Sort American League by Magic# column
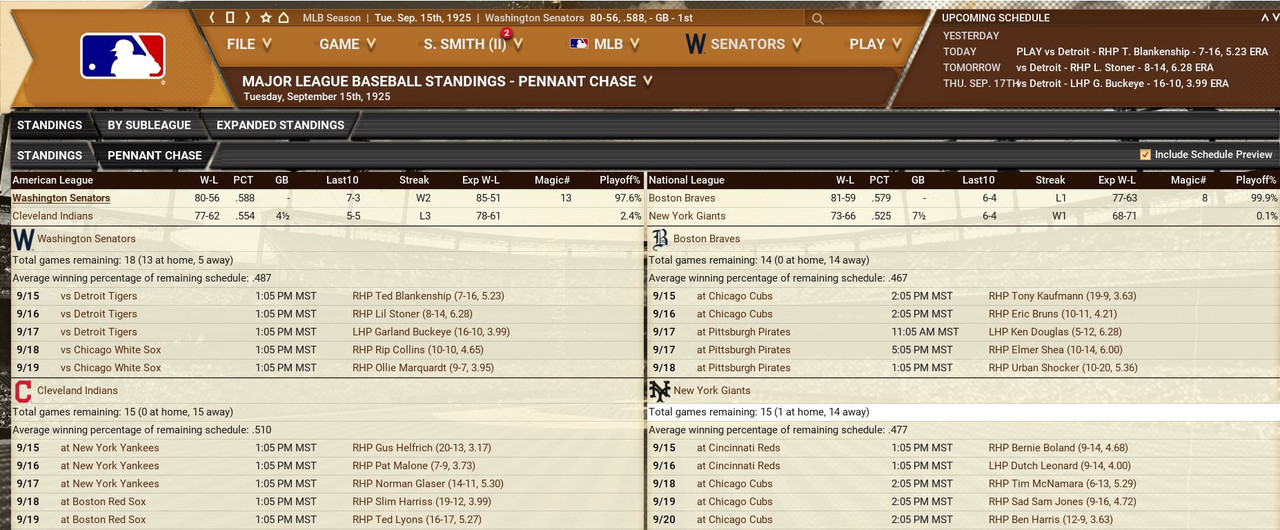Screen dimensions: 1280x530 [x=553, y=180]
